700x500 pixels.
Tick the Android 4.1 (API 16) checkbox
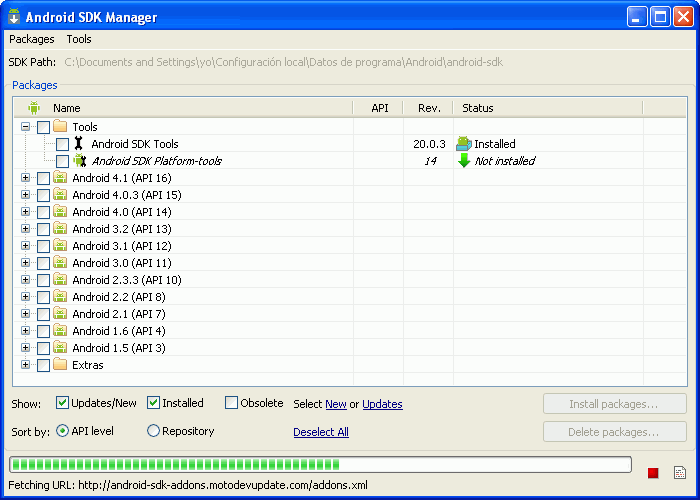tap(43, 178)
